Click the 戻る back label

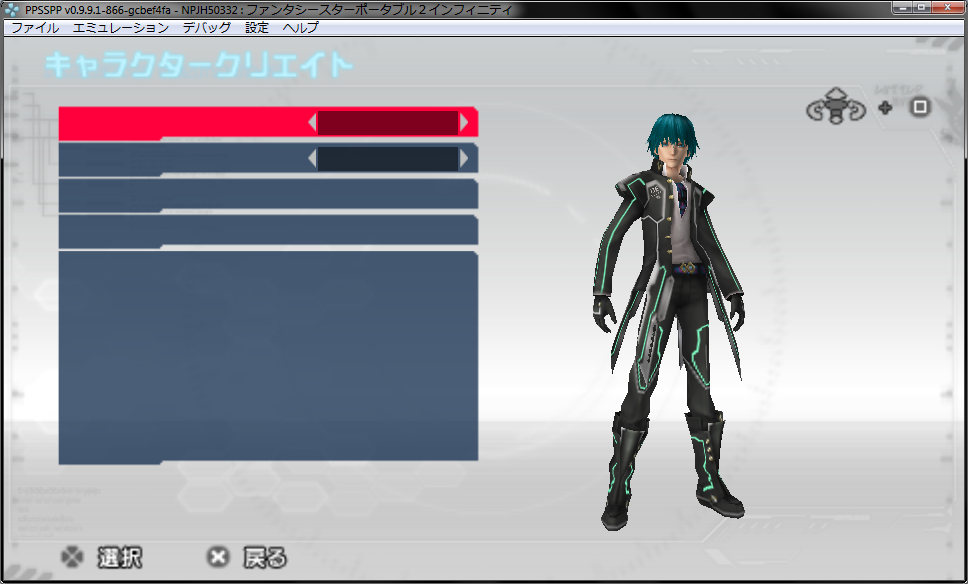click(265, 557)
